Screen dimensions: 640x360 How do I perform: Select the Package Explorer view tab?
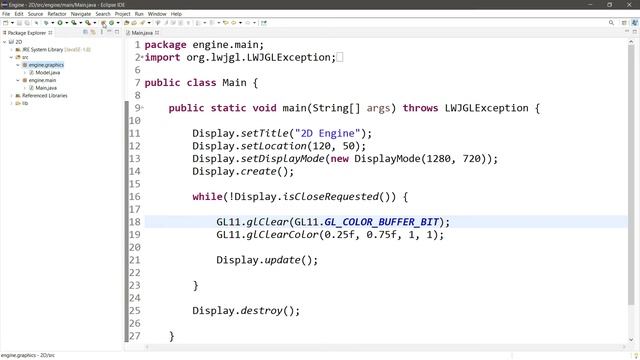(x=27, y=33)
